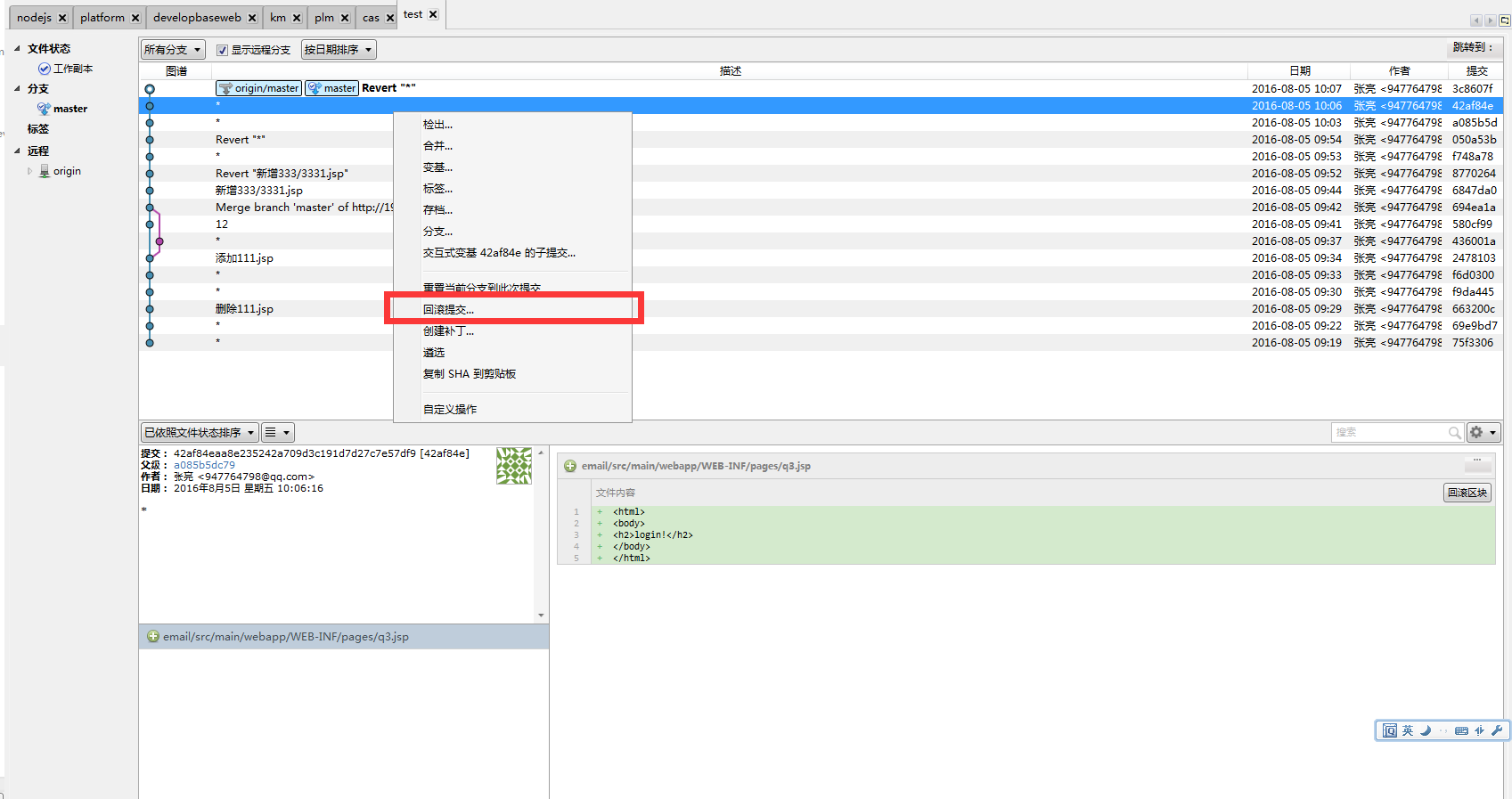Click the list view mode icon
Image resolution: width=1512 pixels, height=799 pixels.
tap(271, 432)
